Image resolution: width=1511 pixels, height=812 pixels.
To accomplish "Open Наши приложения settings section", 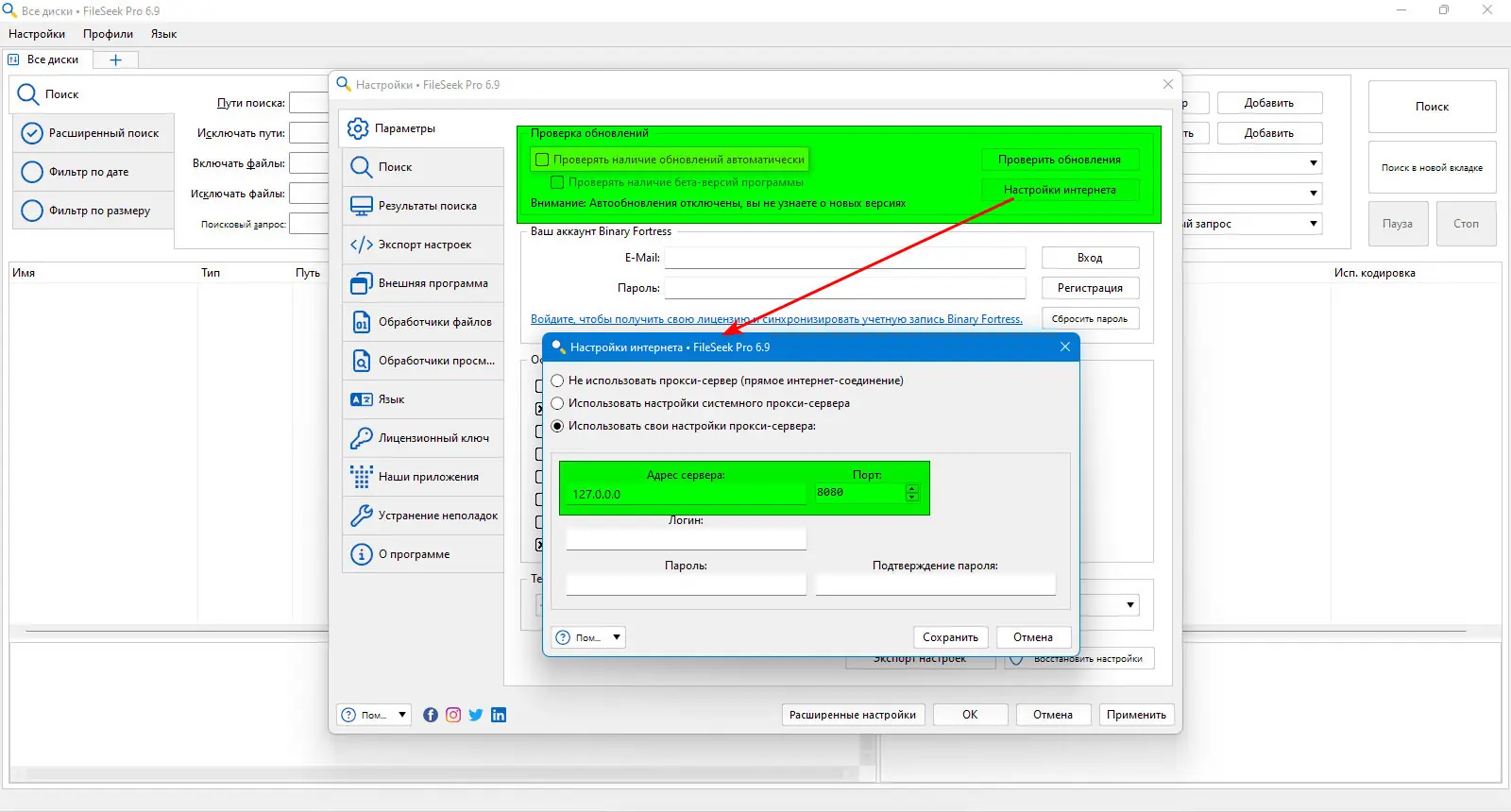I will (x=423, y=477).
